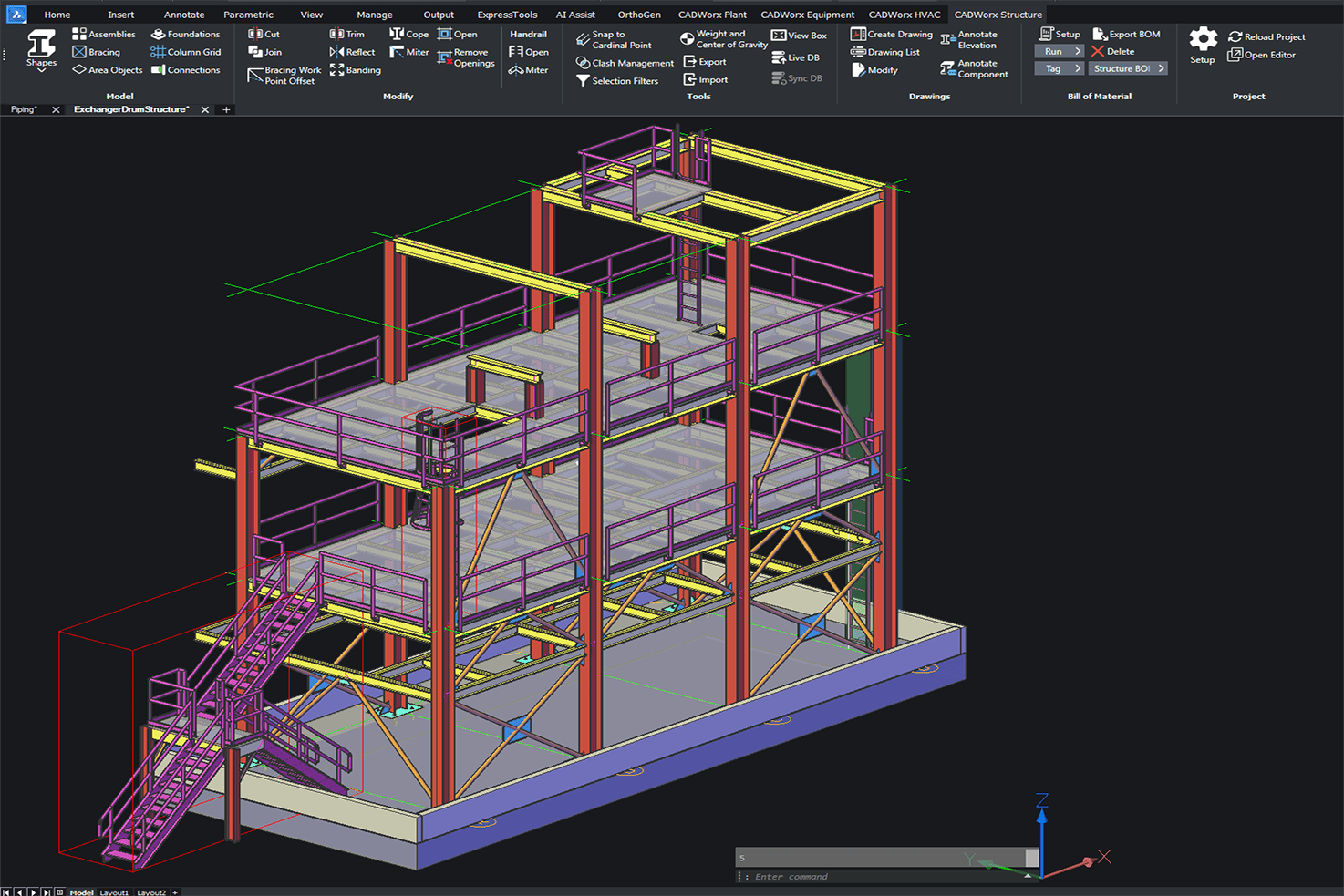Select the Column Grid tool

[158, 52]
